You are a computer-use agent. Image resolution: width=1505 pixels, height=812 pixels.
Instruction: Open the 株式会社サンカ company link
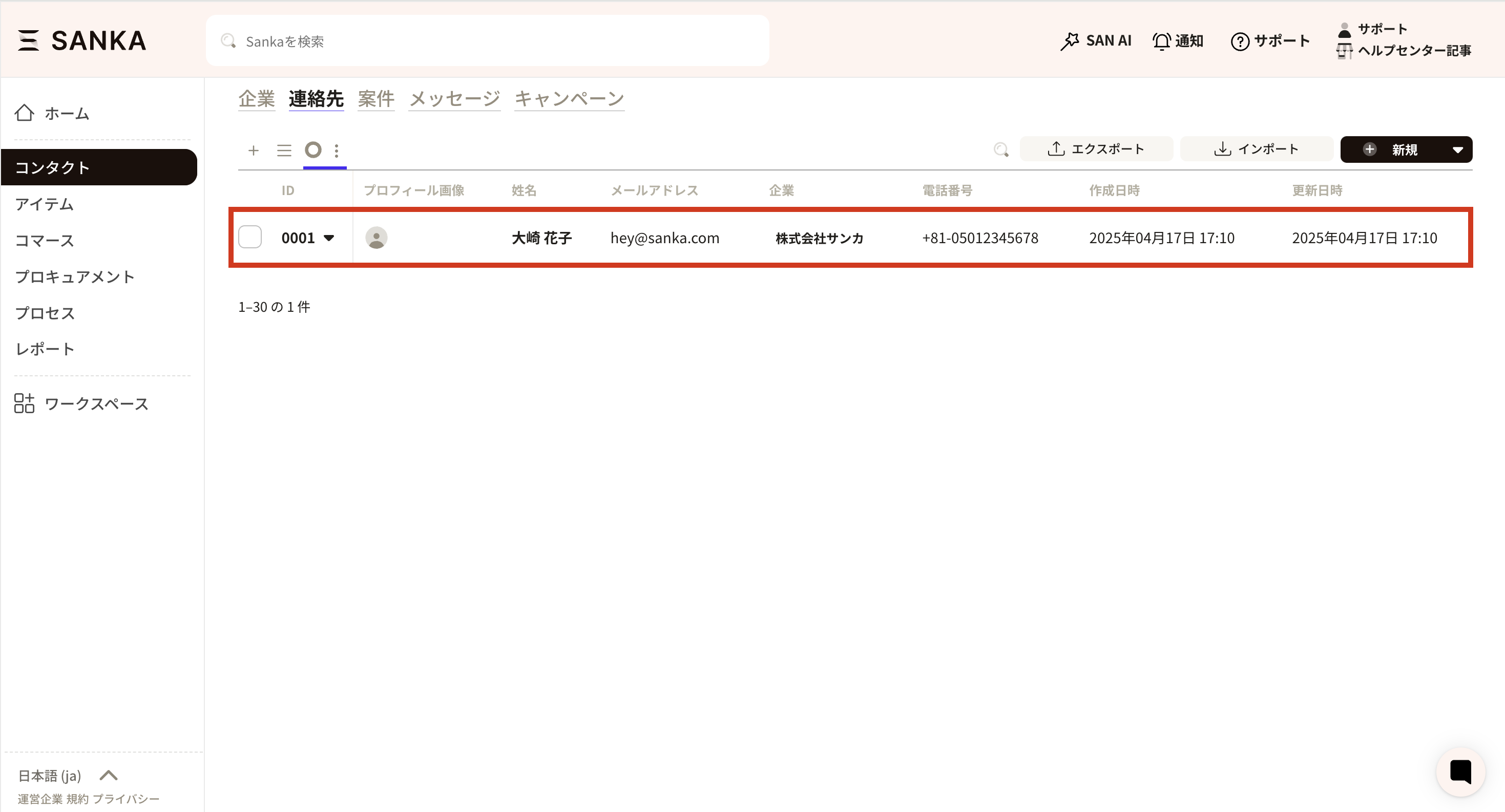pos(819,238)
